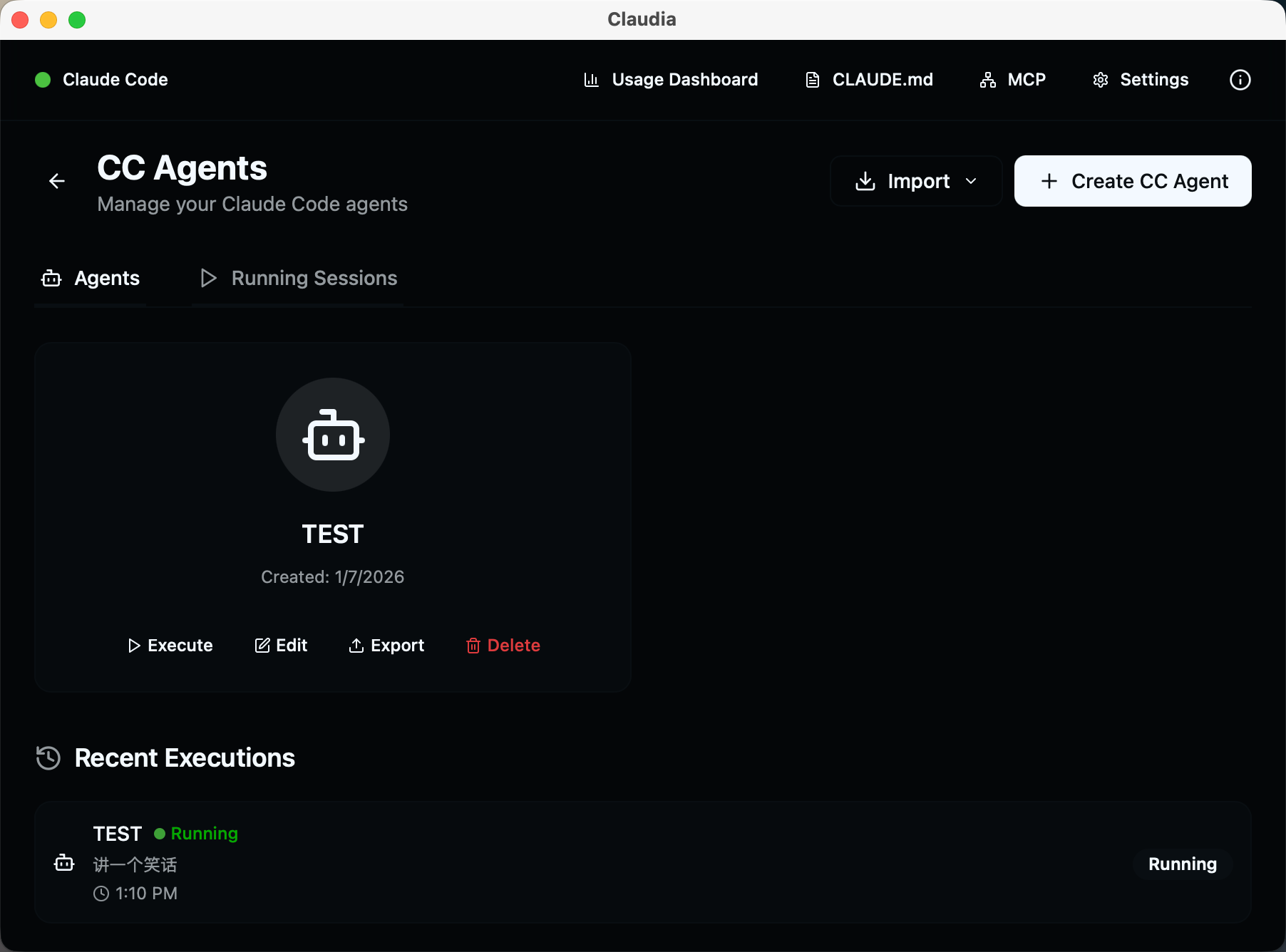Open Settings
Viewport: 1286px width, 952px height.
(x=1141, y=80)
